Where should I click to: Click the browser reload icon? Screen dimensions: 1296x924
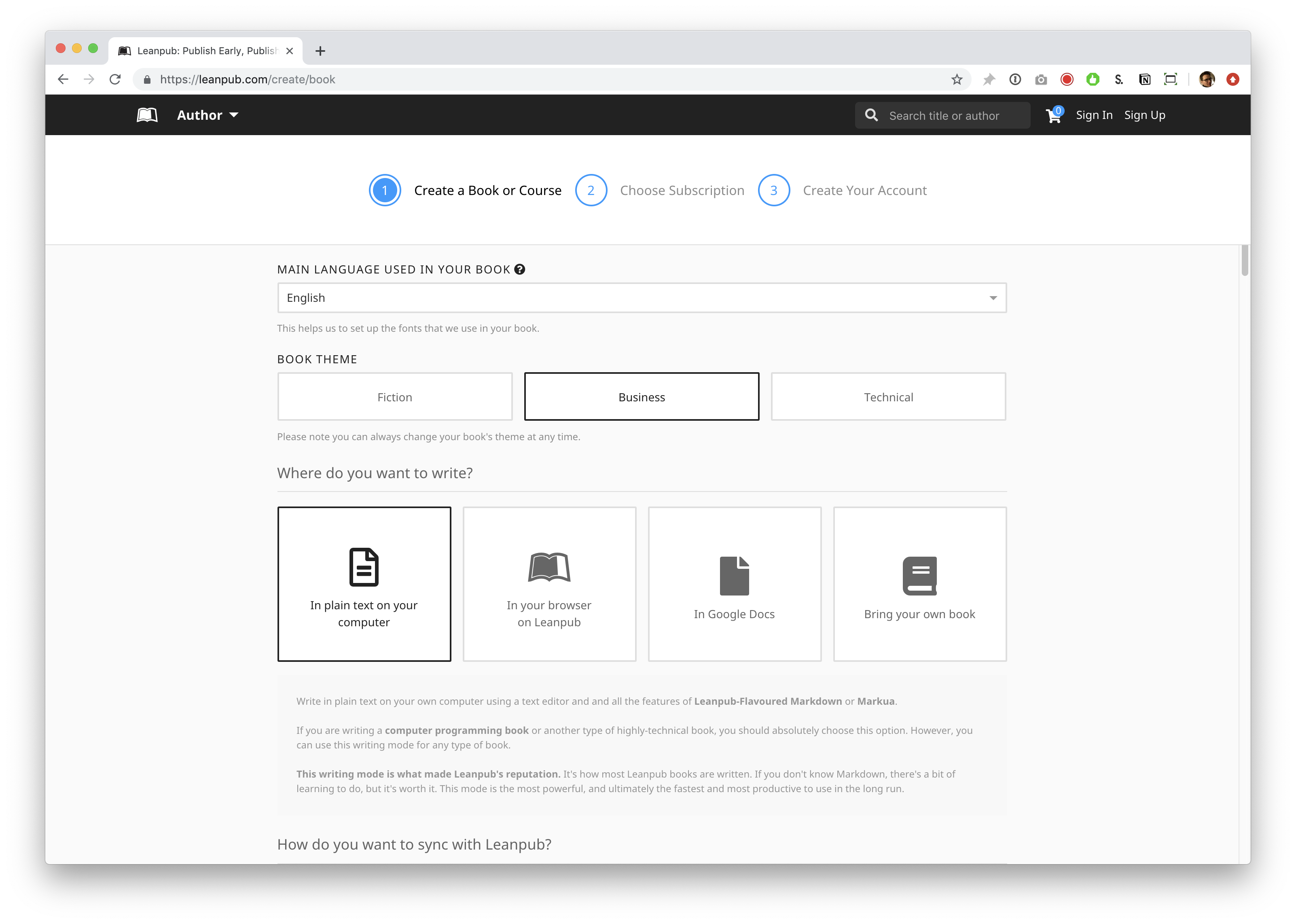pos(115,80)
